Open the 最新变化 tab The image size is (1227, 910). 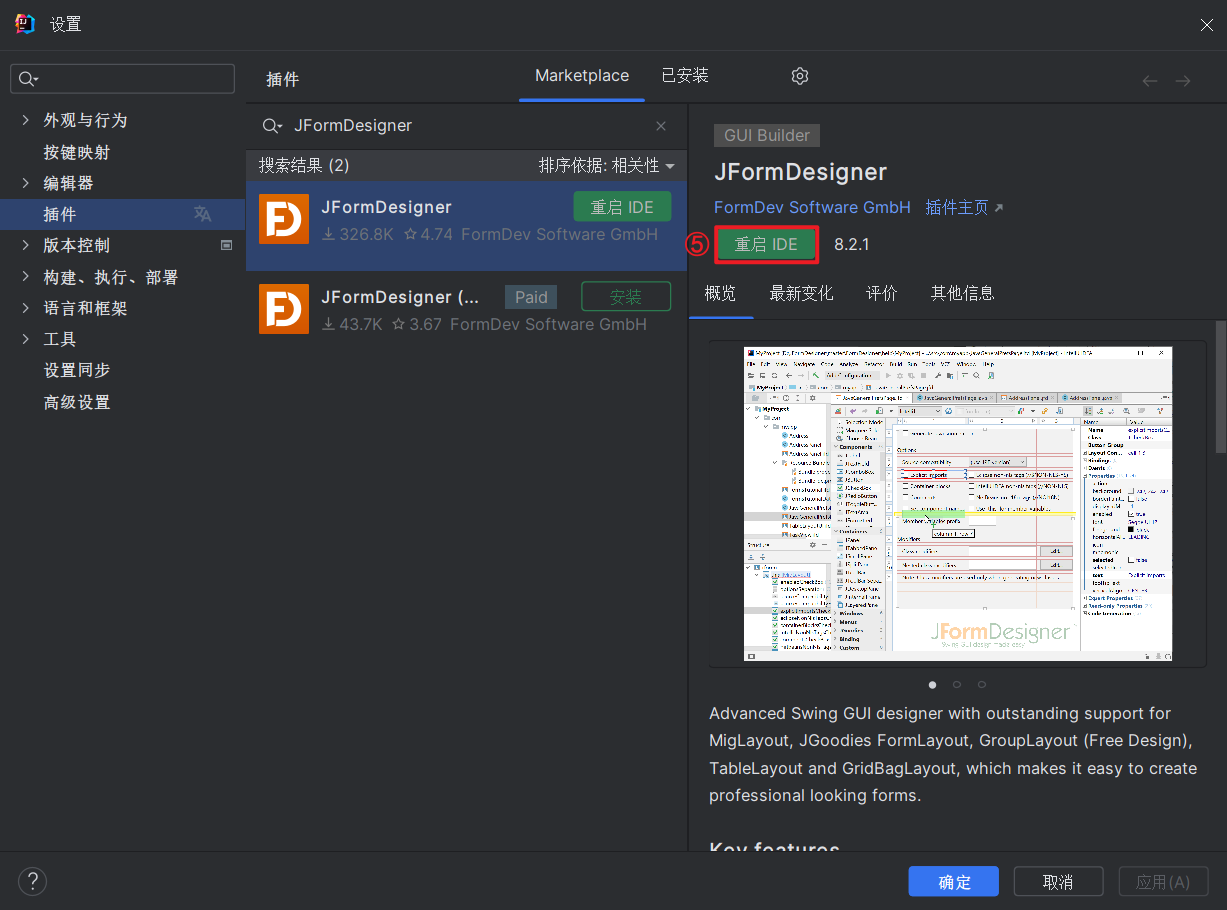801,293
